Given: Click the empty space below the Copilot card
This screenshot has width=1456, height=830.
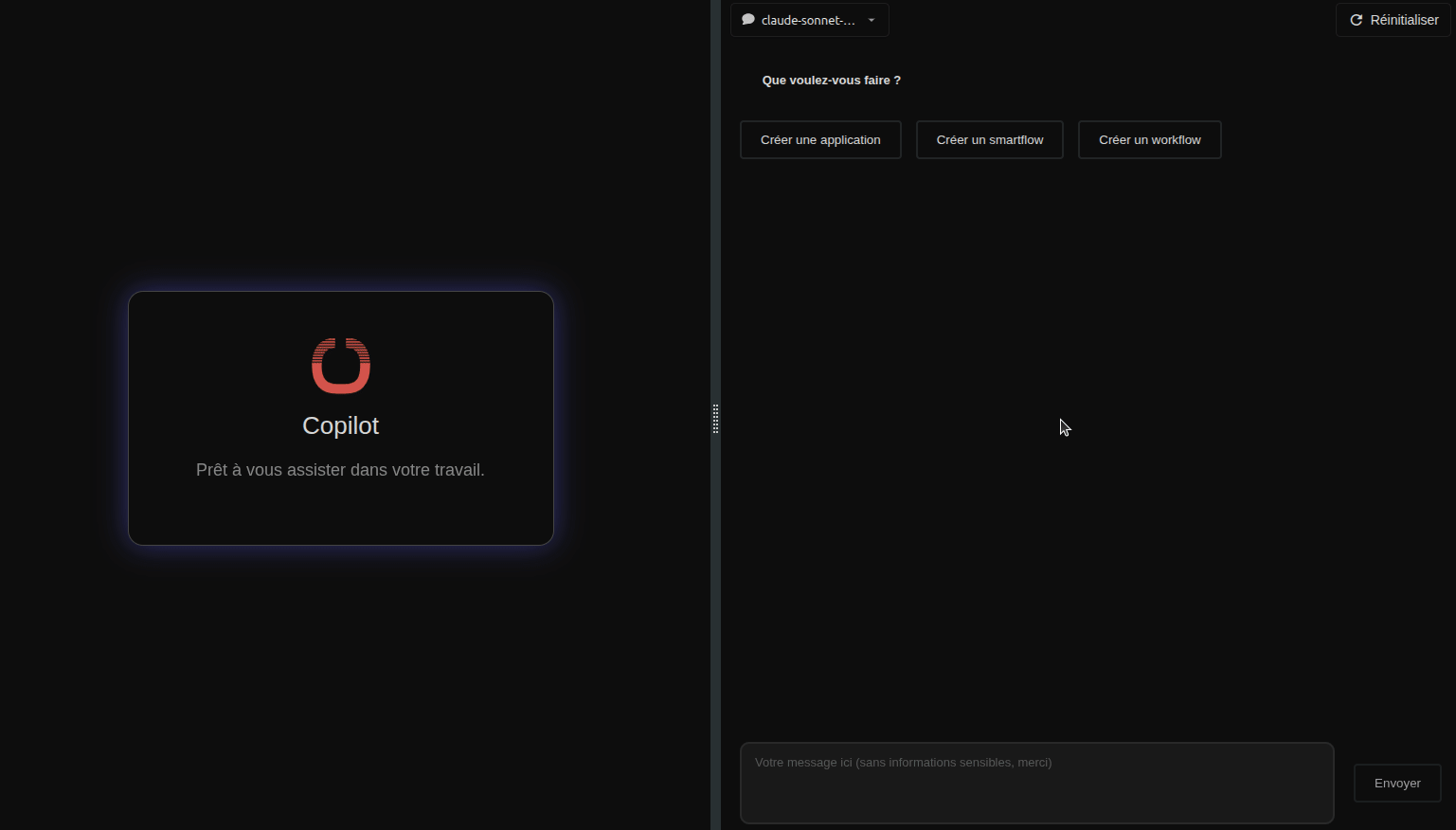Looking at the screenshot, I should (x=341, y=682).
